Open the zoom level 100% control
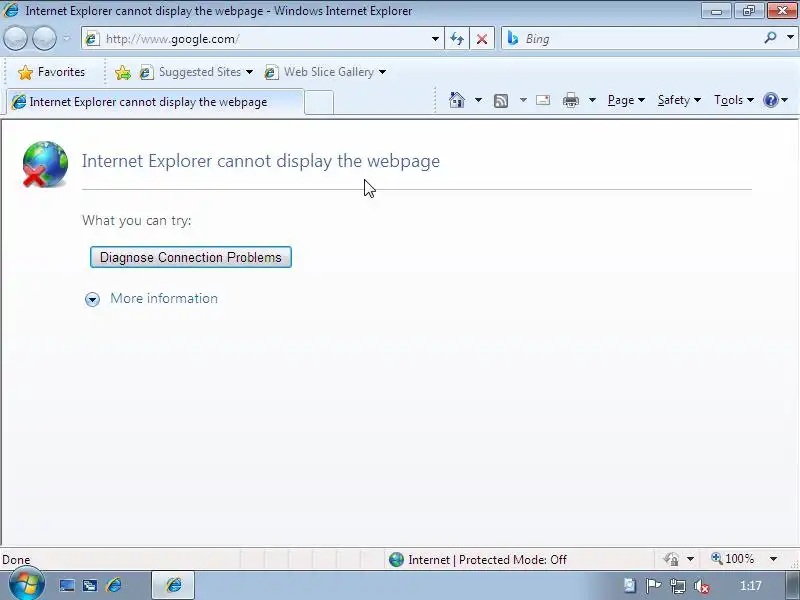Image resolution: width=800 pixels, height=600 pixels. 733,559
